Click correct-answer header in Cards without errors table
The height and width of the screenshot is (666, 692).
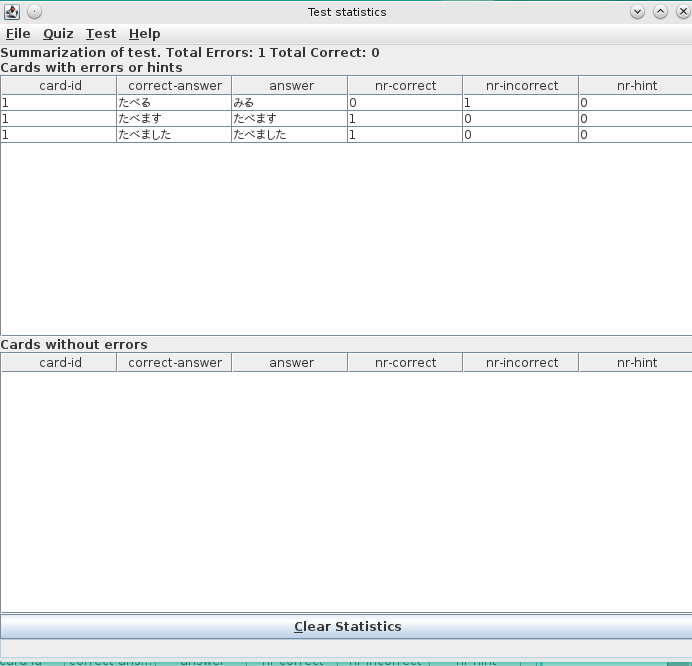click(x=174, y=362)
